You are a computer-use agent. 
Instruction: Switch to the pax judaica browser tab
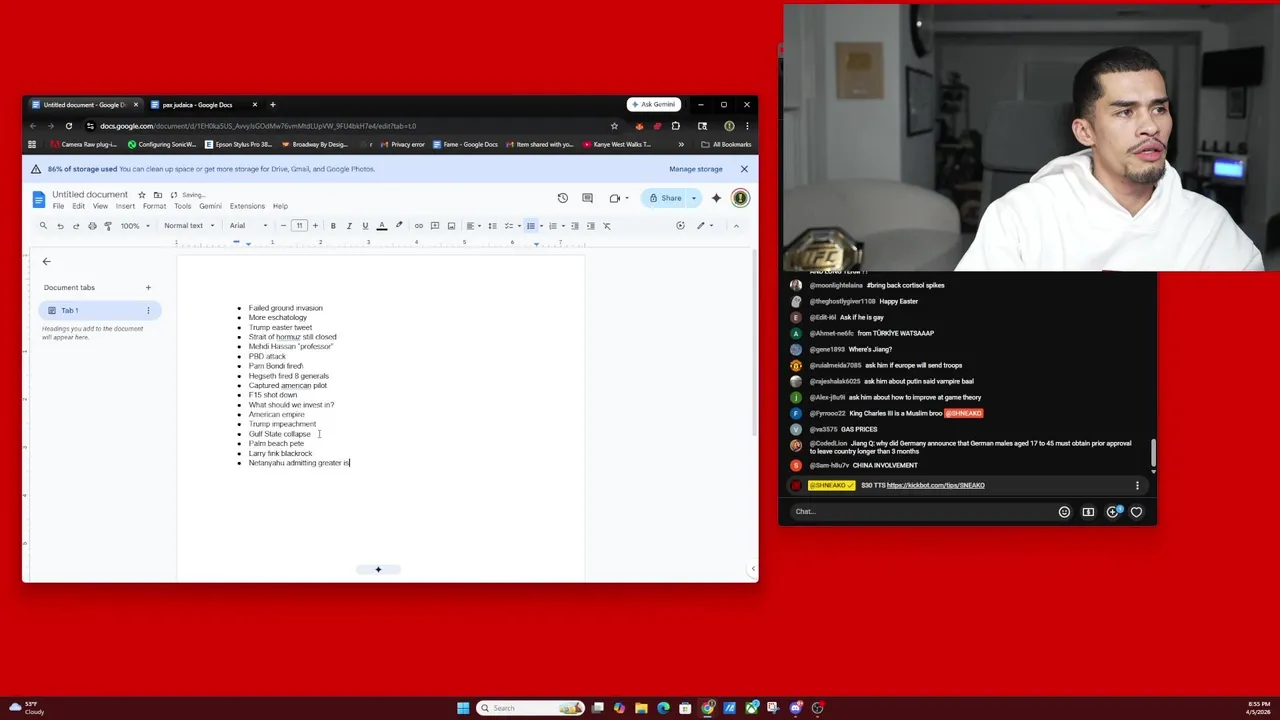click(x=205, y=105)
